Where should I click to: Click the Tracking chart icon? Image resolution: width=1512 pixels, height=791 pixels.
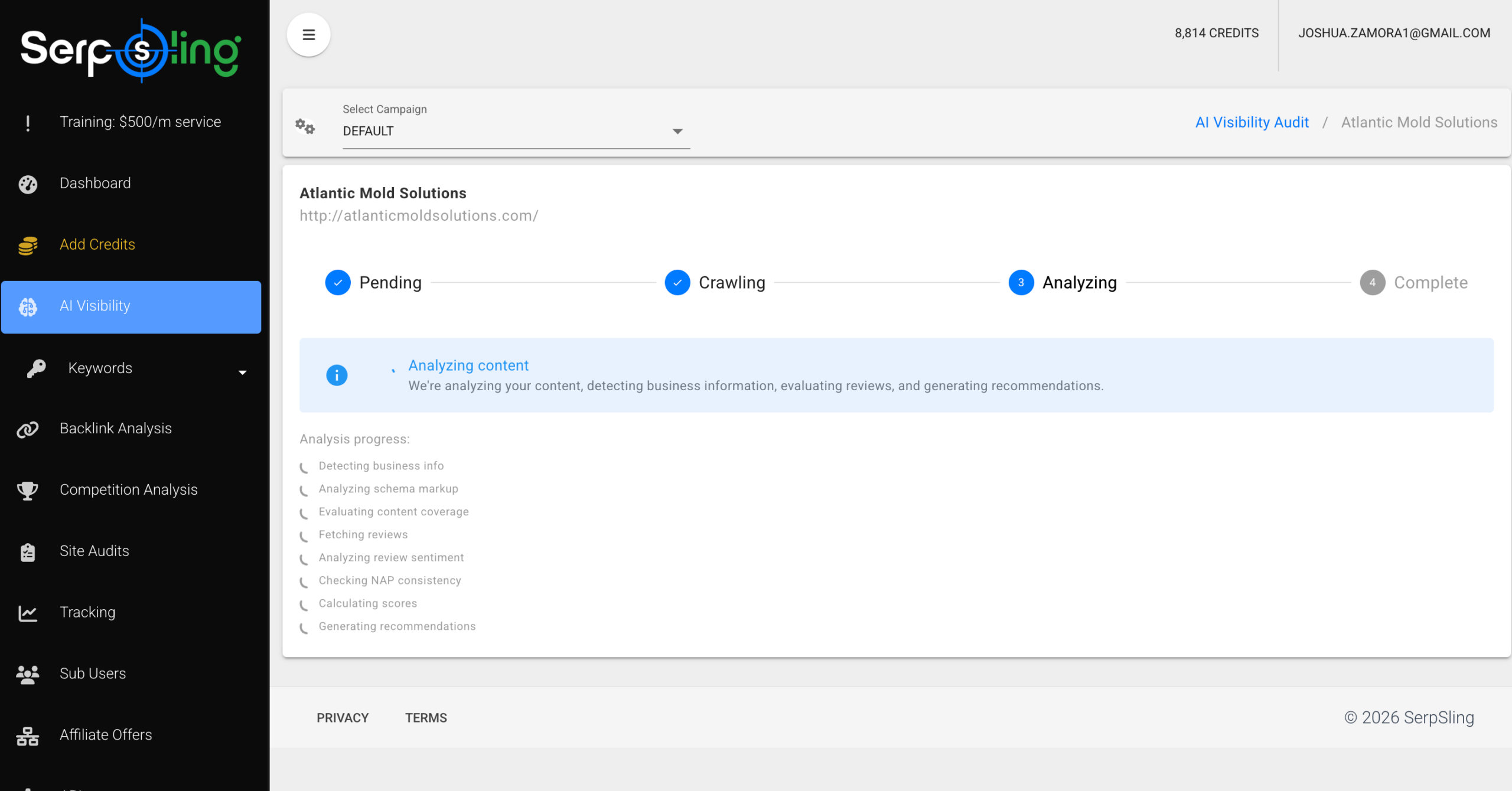(28, 613)
